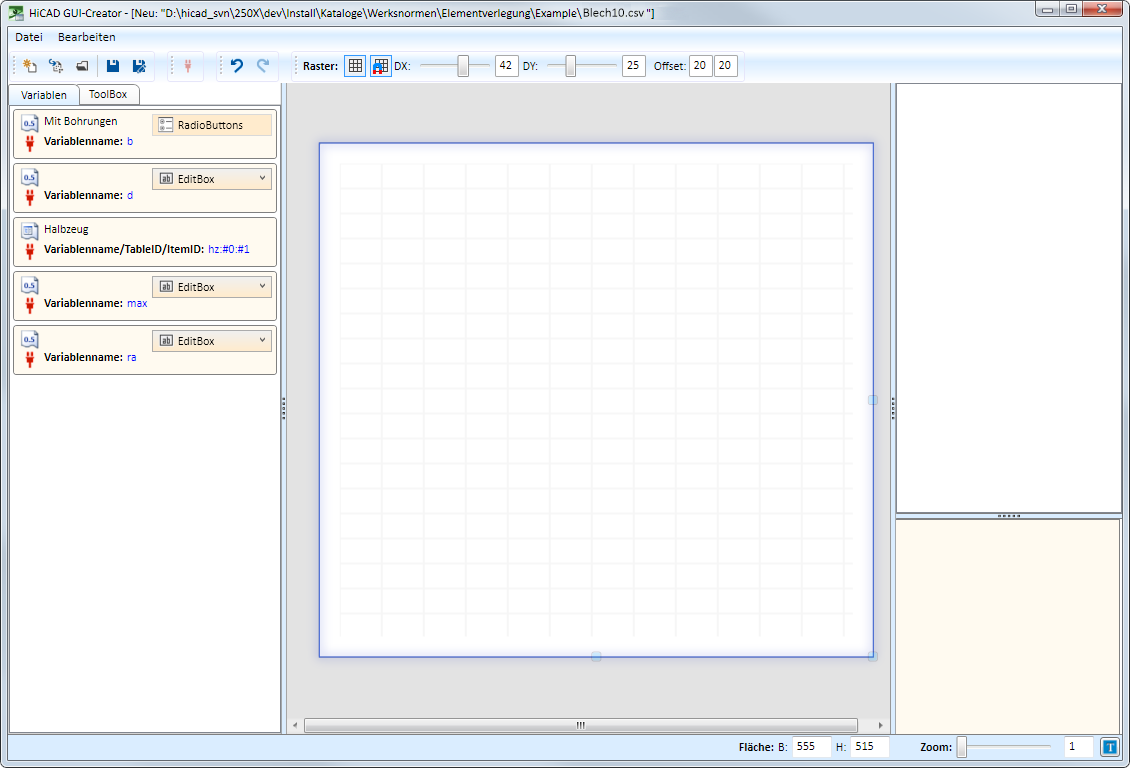The width and height of the screenshot is (1130, 768).
Task: Click the Save disk icon
Action: click(x=113, y=66)
